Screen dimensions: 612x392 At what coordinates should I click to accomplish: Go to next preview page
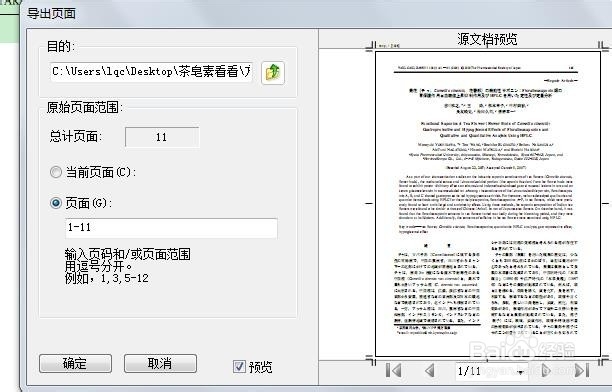(x=546, y=370)
